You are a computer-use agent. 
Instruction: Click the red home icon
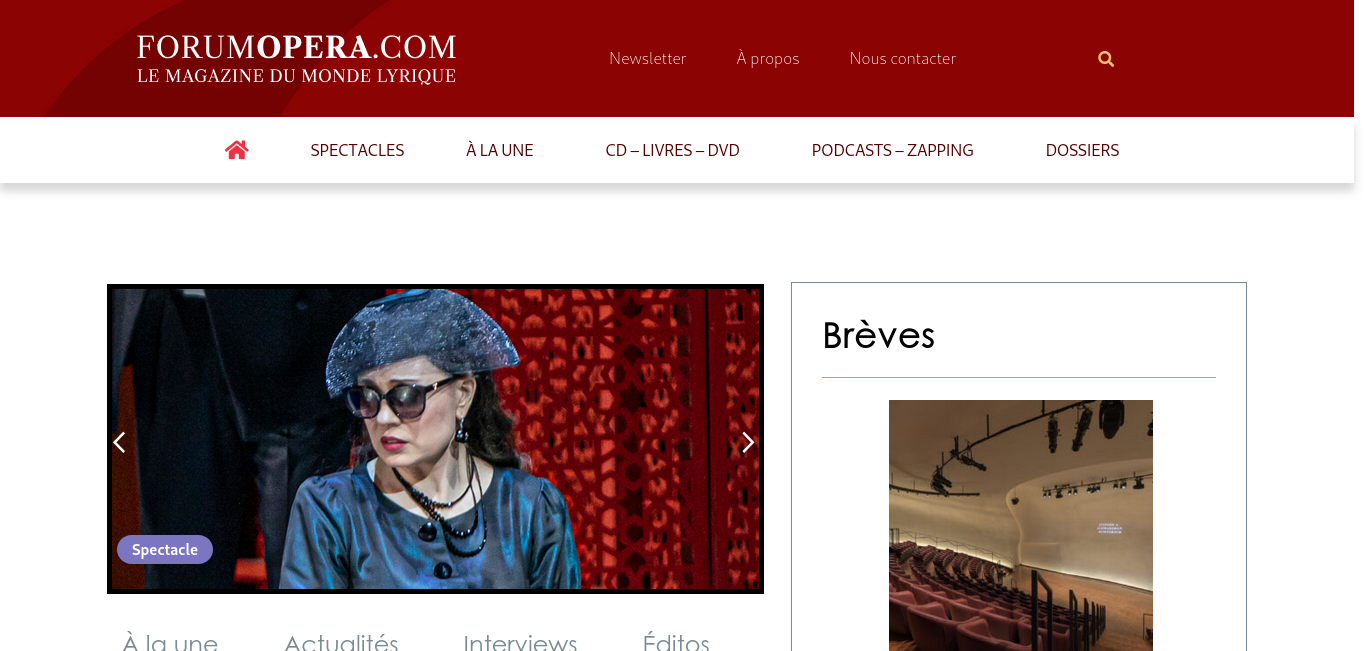[237, 150]
